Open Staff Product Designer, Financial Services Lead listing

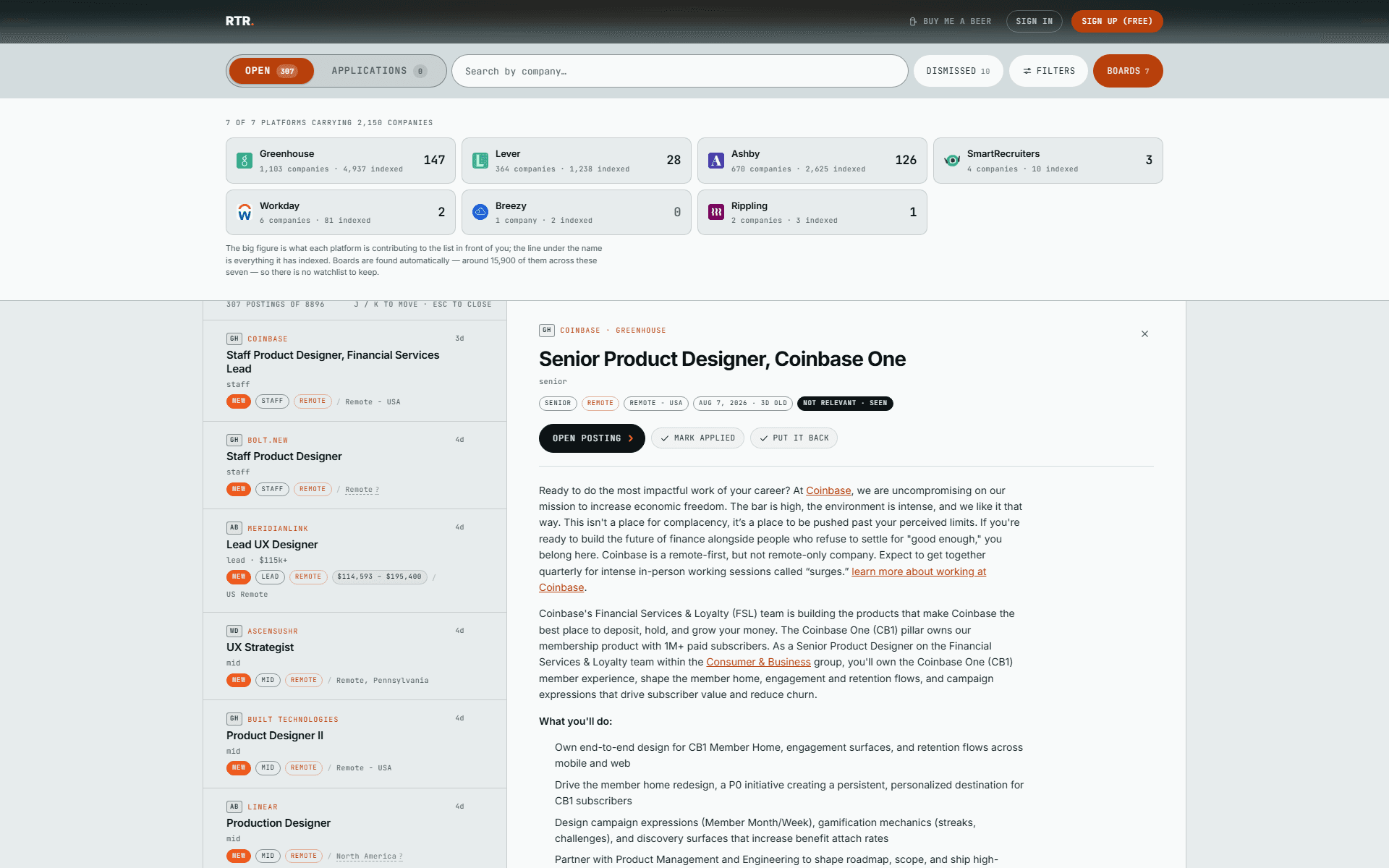[354, 370]
